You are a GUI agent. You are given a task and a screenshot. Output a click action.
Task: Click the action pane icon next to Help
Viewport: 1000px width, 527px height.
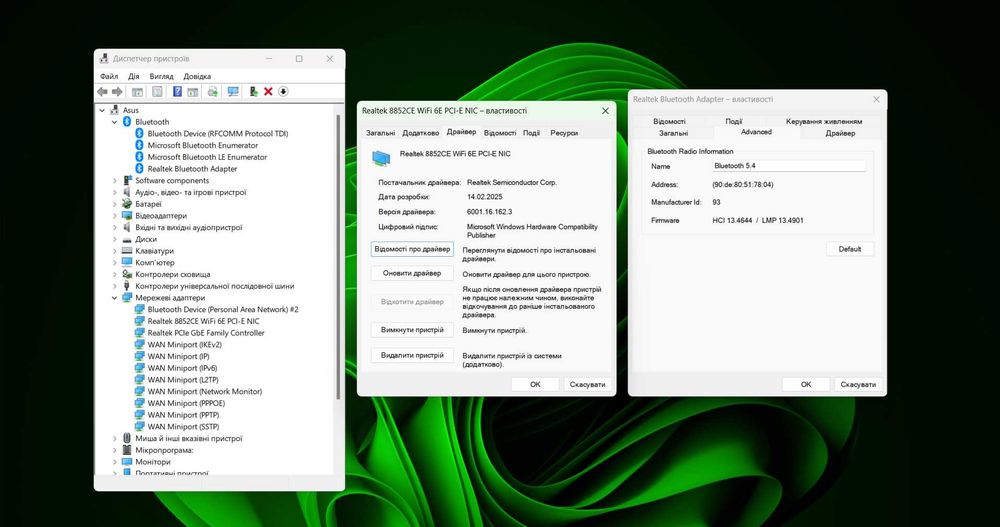(193, 92)
